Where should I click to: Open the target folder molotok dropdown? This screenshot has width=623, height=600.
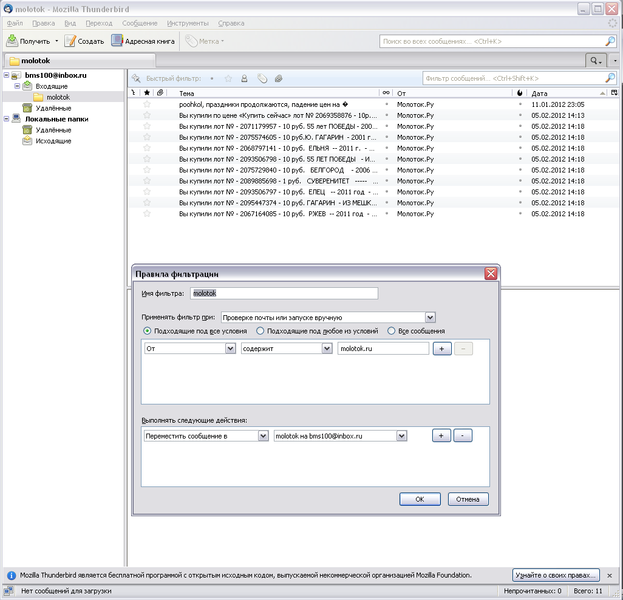click(x=341, y=436)
